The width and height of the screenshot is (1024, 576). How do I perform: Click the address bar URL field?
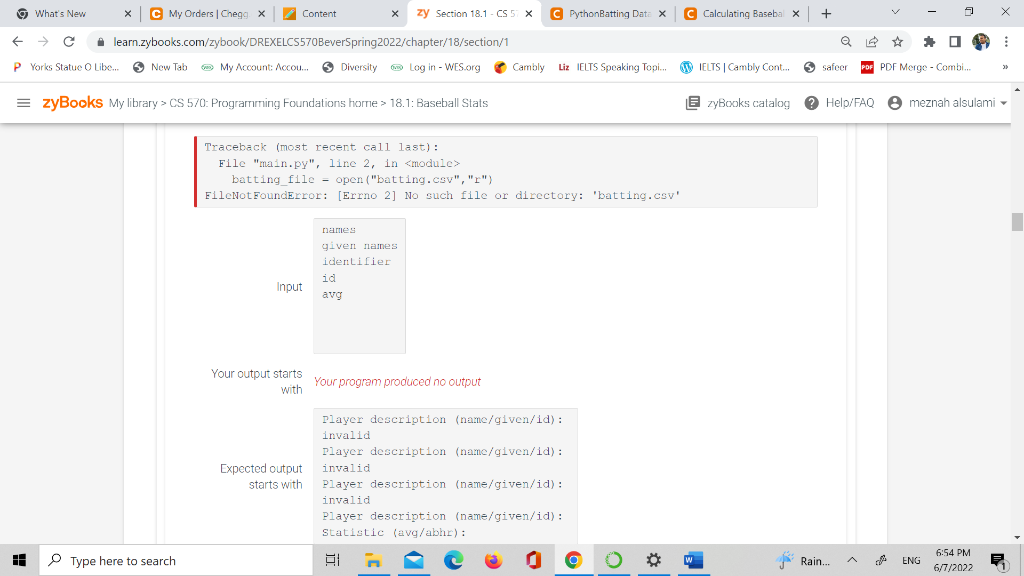pos(457,42)
